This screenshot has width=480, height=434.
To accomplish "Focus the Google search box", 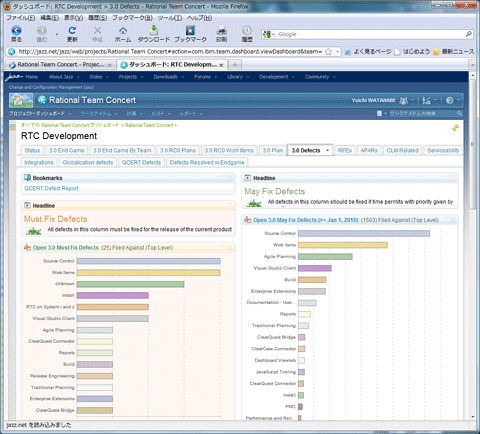I will 370,34.
